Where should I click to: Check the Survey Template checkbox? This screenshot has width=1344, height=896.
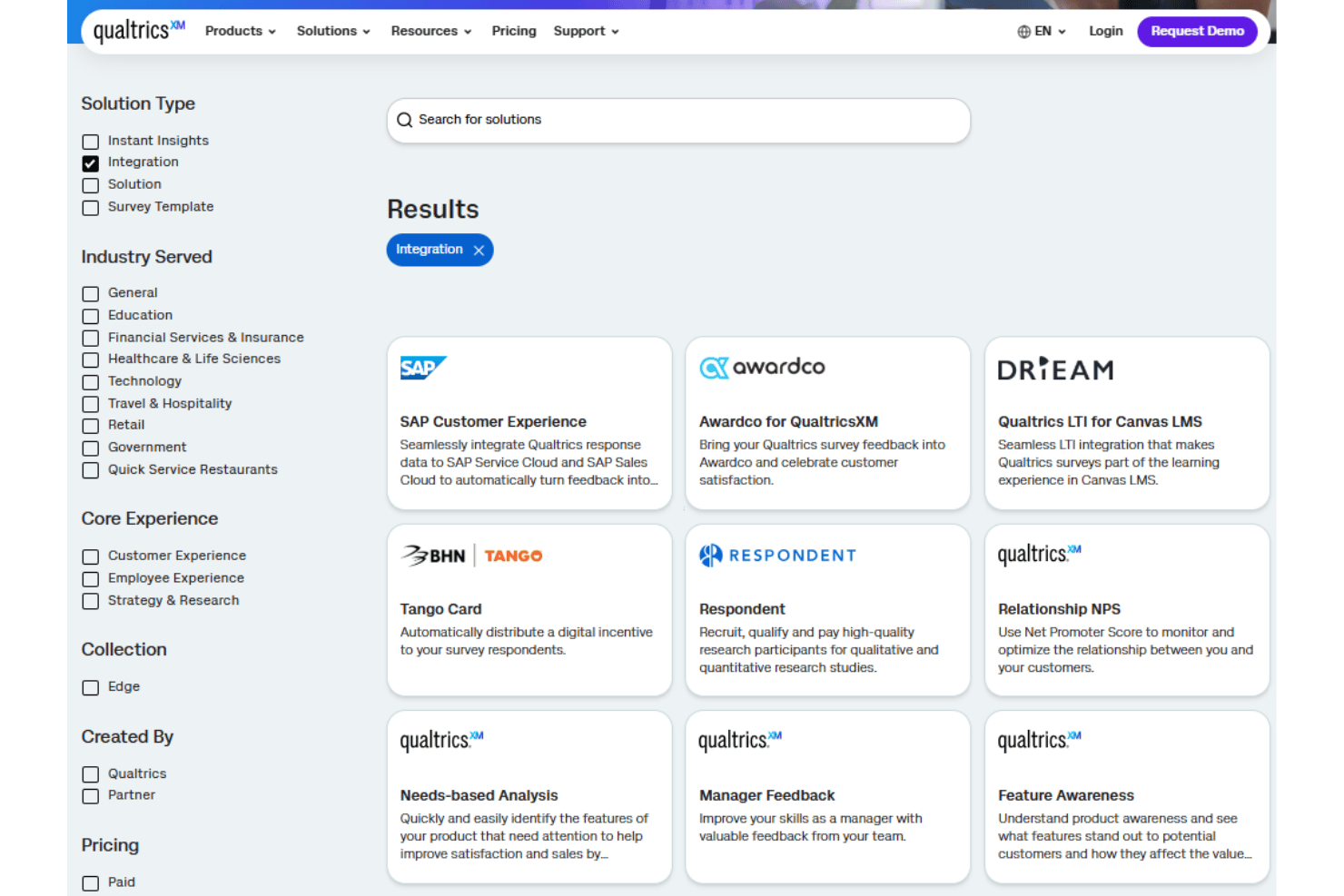(91, 208)
